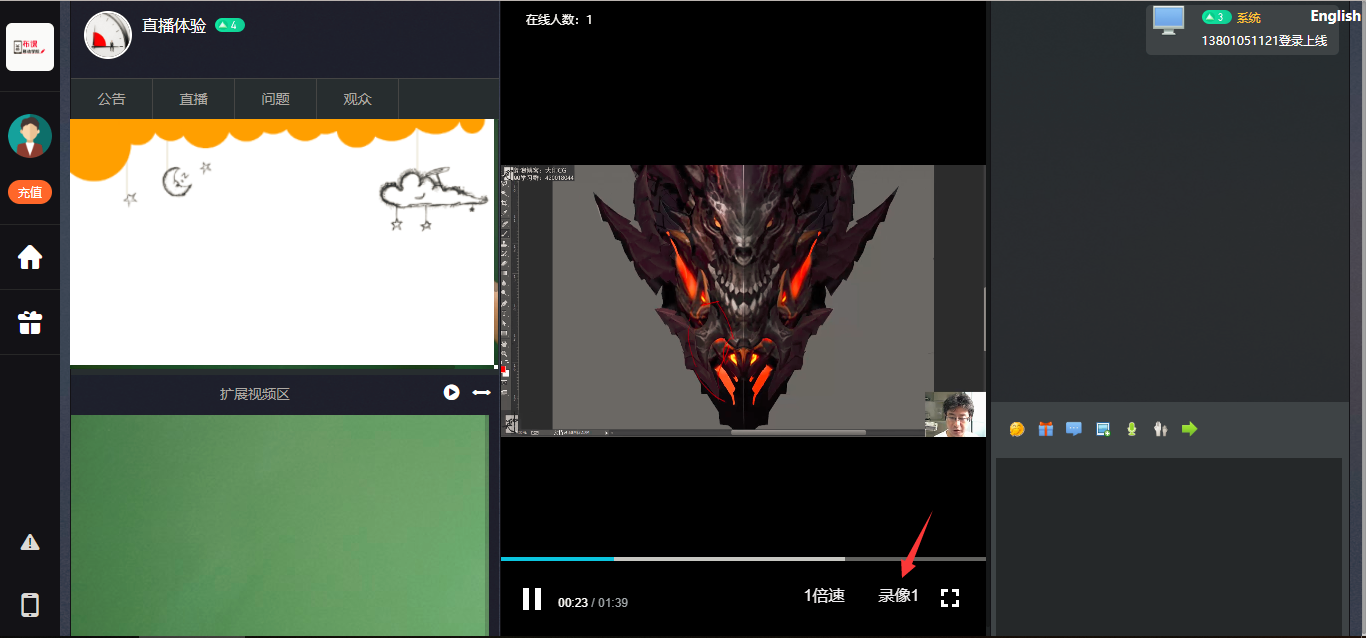Click the orange 充值 recharge button
Viewport: 1366px width, 638px height.
tap(30, 192)
